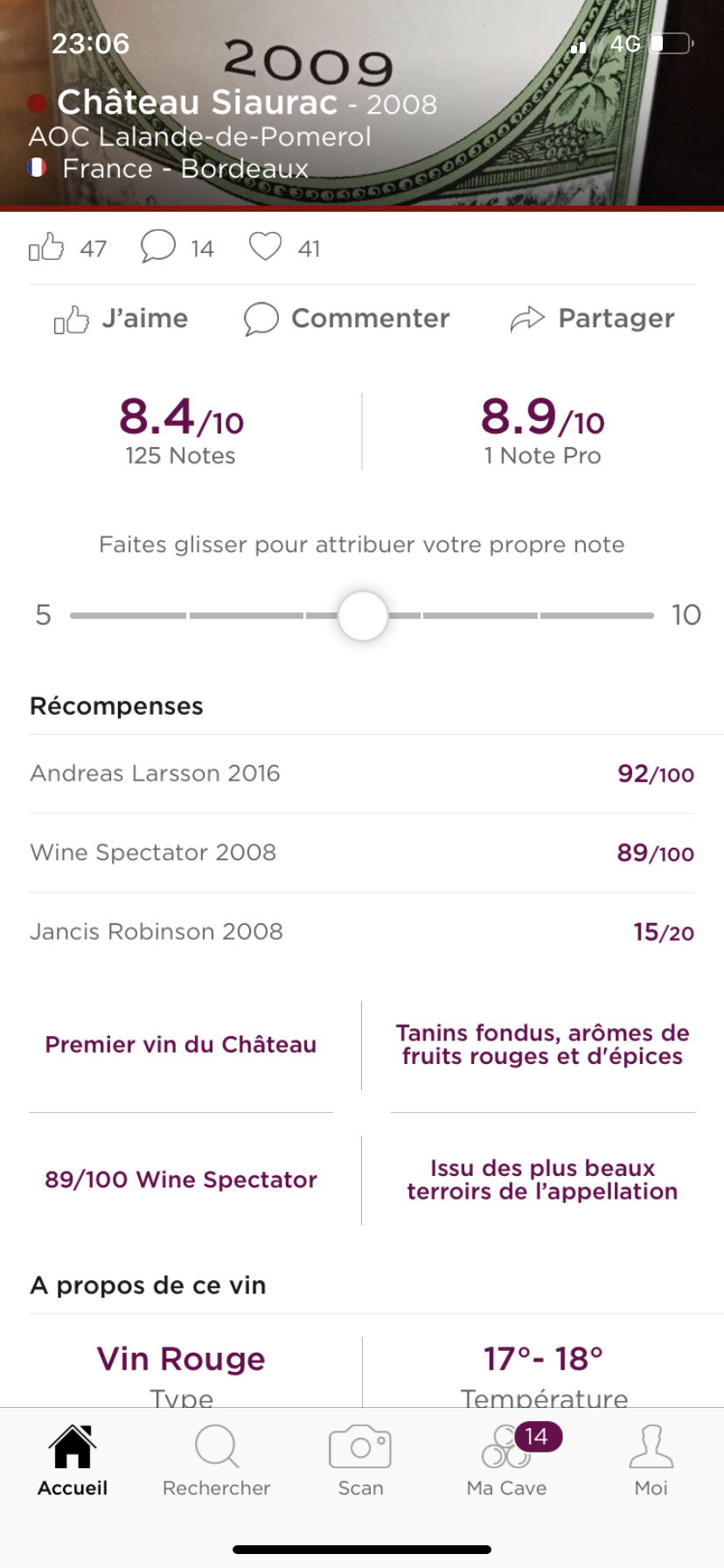Select the Wine Spectator 2008 award row
724x1568 pixels.
362,852
